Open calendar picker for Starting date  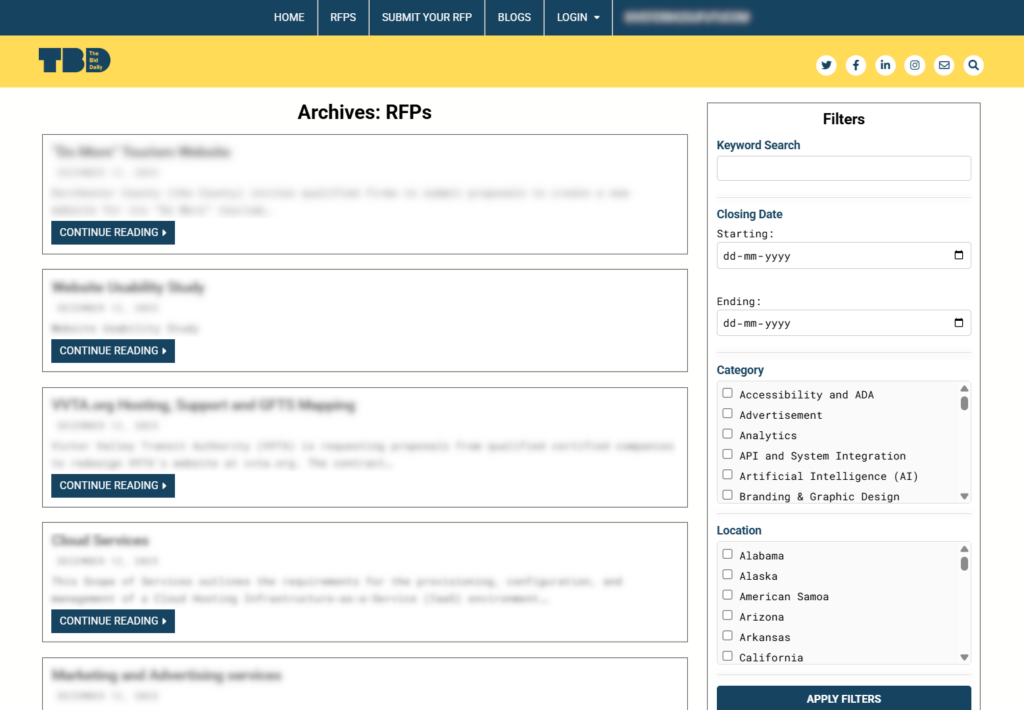pyautogui.click(x=958, y=255)
